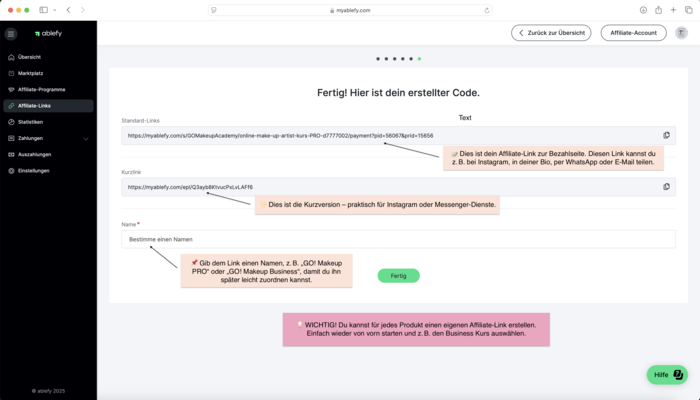This screenshot has width=700, height=400.
Task: Click Zurück zur Übersicht button
Action: [x=551, y=33]
